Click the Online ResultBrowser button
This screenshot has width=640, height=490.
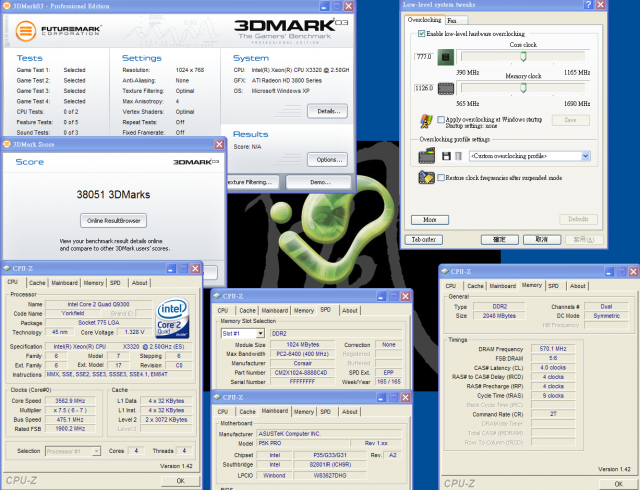pos(113,221)
